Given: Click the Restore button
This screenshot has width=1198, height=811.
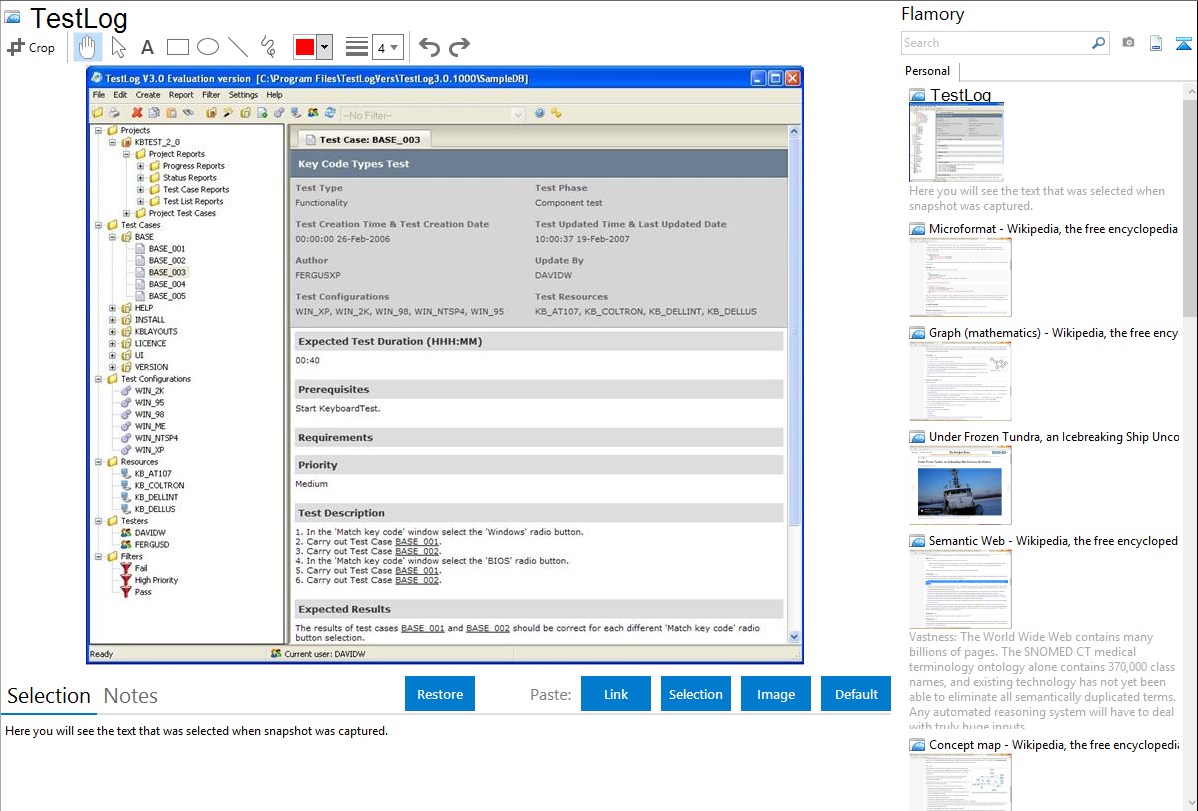Looking at the screenshot, I should point(440,694).
